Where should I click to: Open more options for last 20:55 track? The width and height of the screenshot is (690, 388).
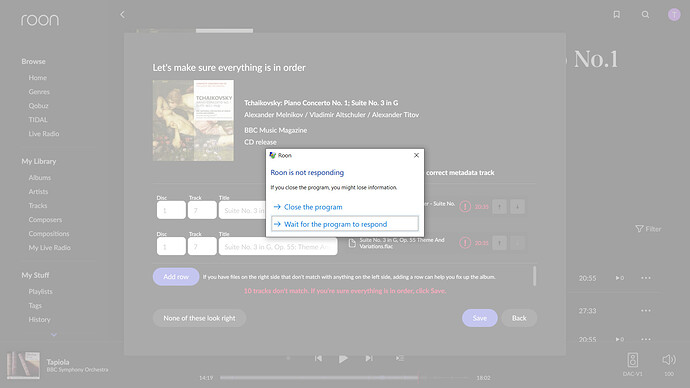pyautogui.click(x=646, y=339)
